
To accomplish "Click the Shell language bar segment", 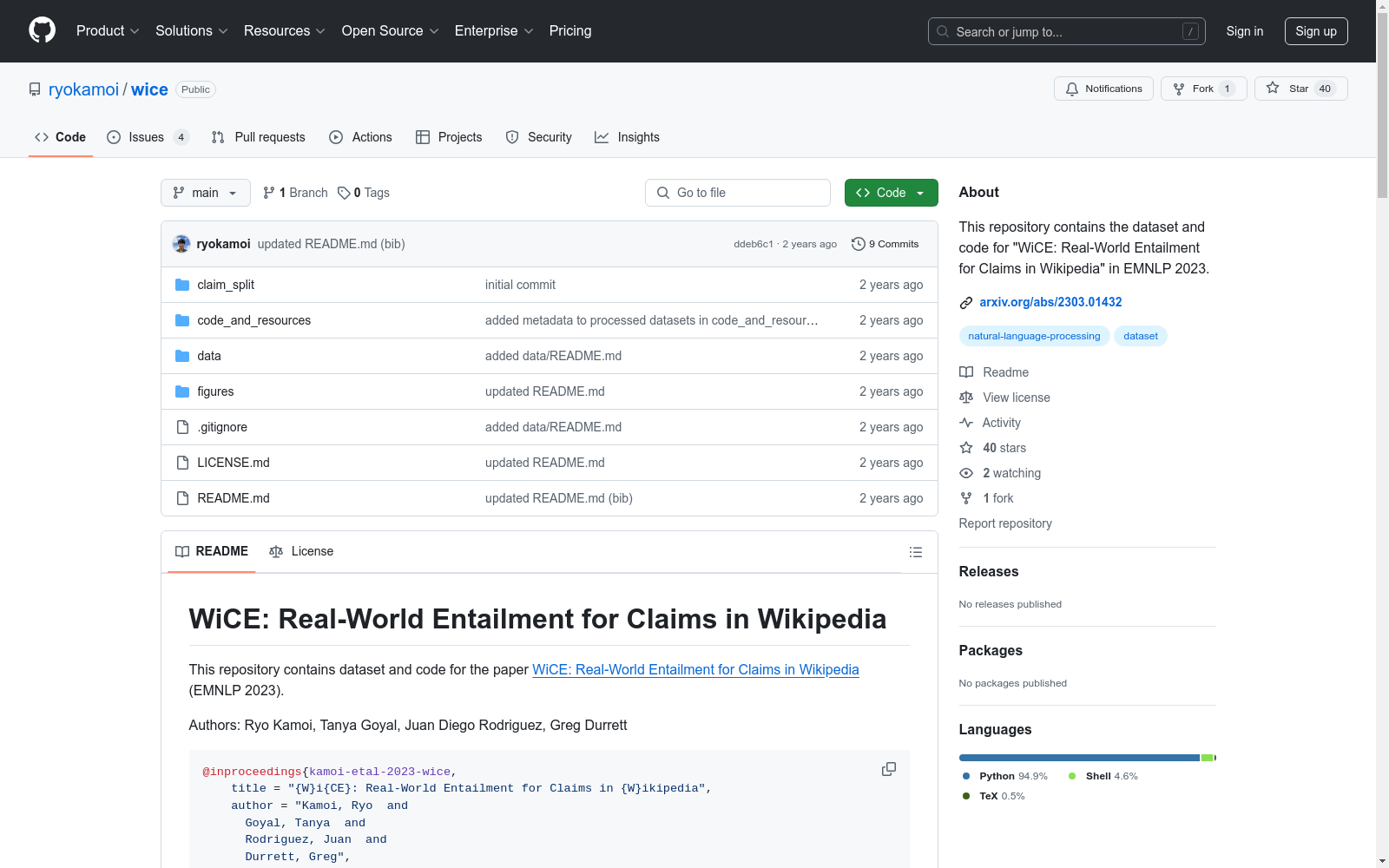I will point(1207,758).
